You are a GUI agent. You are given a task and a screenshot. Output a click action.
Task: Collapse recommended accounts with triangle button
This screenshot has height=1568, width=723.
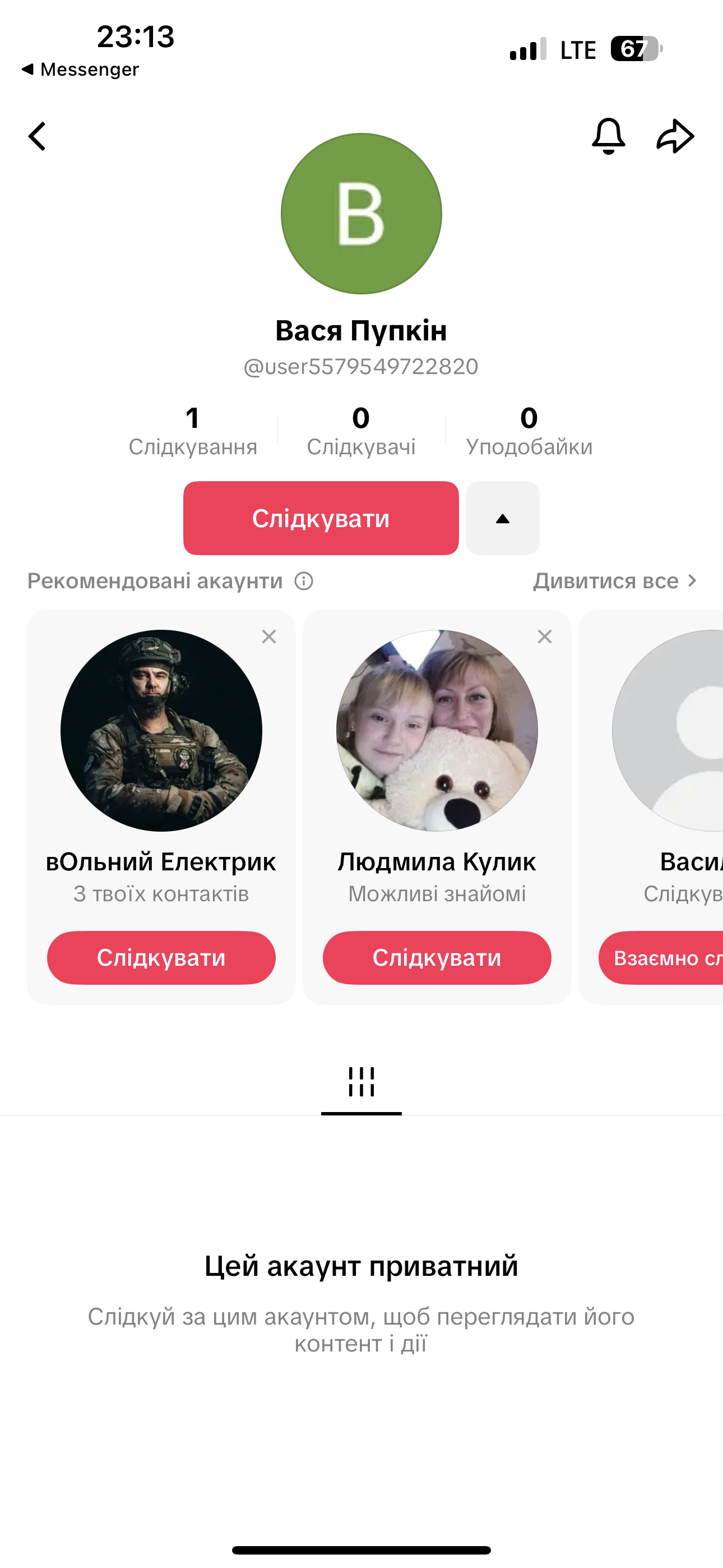coord(503,518)
